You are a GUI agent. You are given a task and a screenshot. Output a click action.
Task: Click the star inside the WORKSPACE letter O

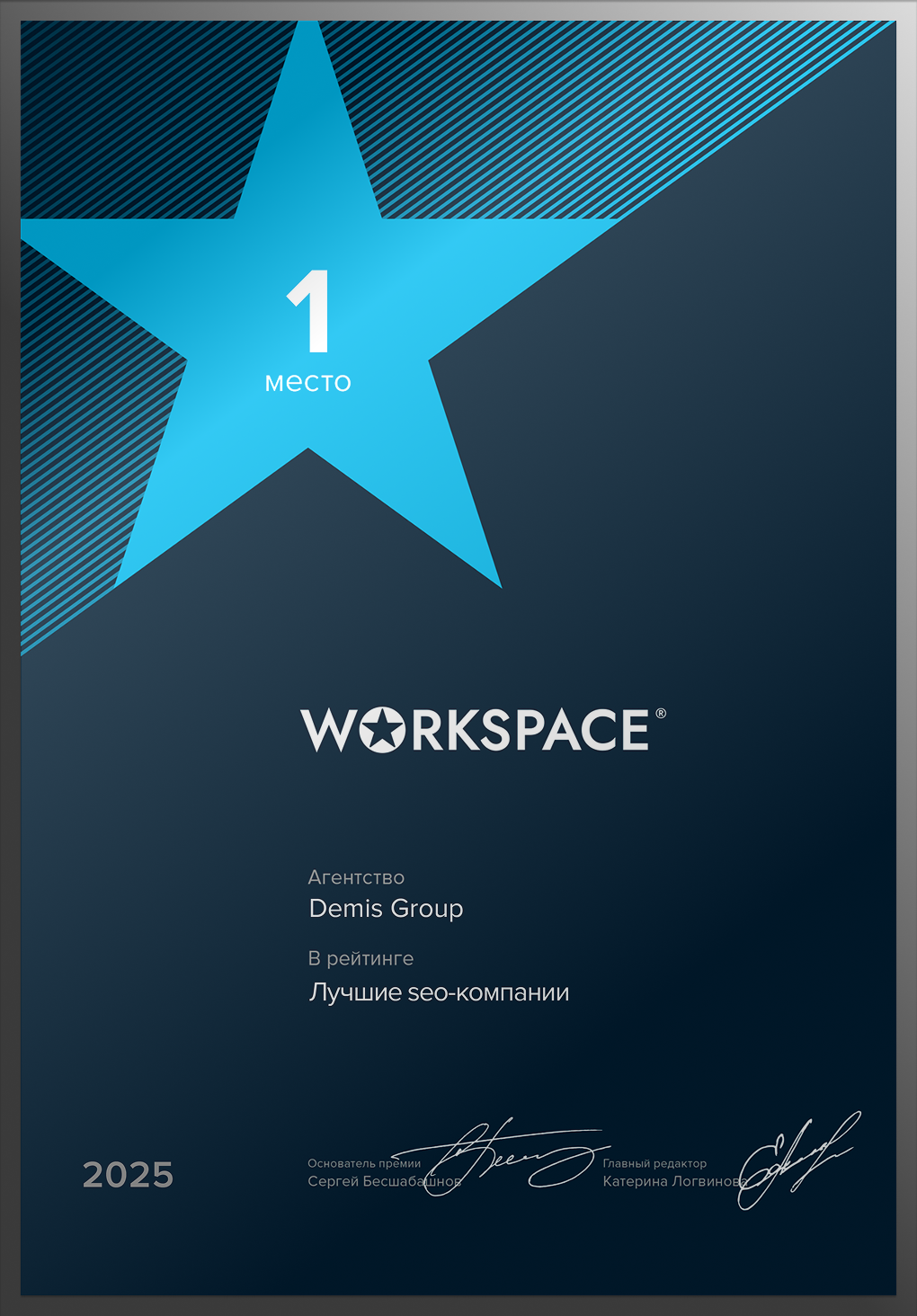click(382, 729)
